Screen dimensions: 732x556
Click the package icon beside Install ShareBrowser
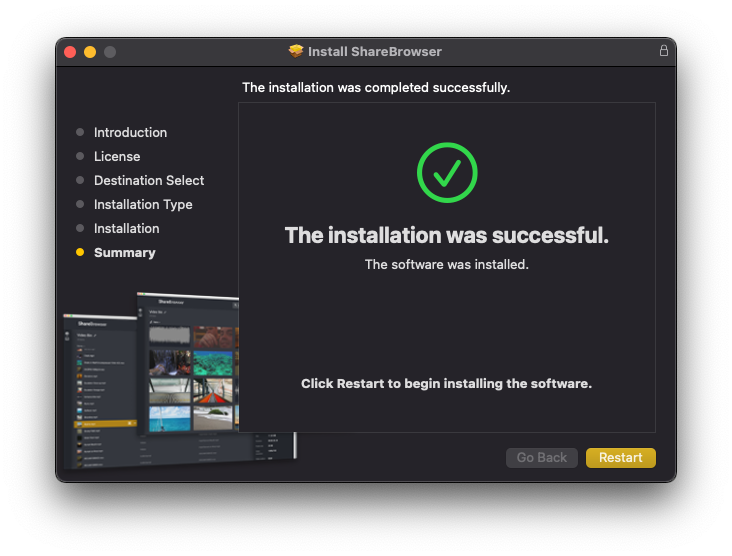(x=296, y=51)
